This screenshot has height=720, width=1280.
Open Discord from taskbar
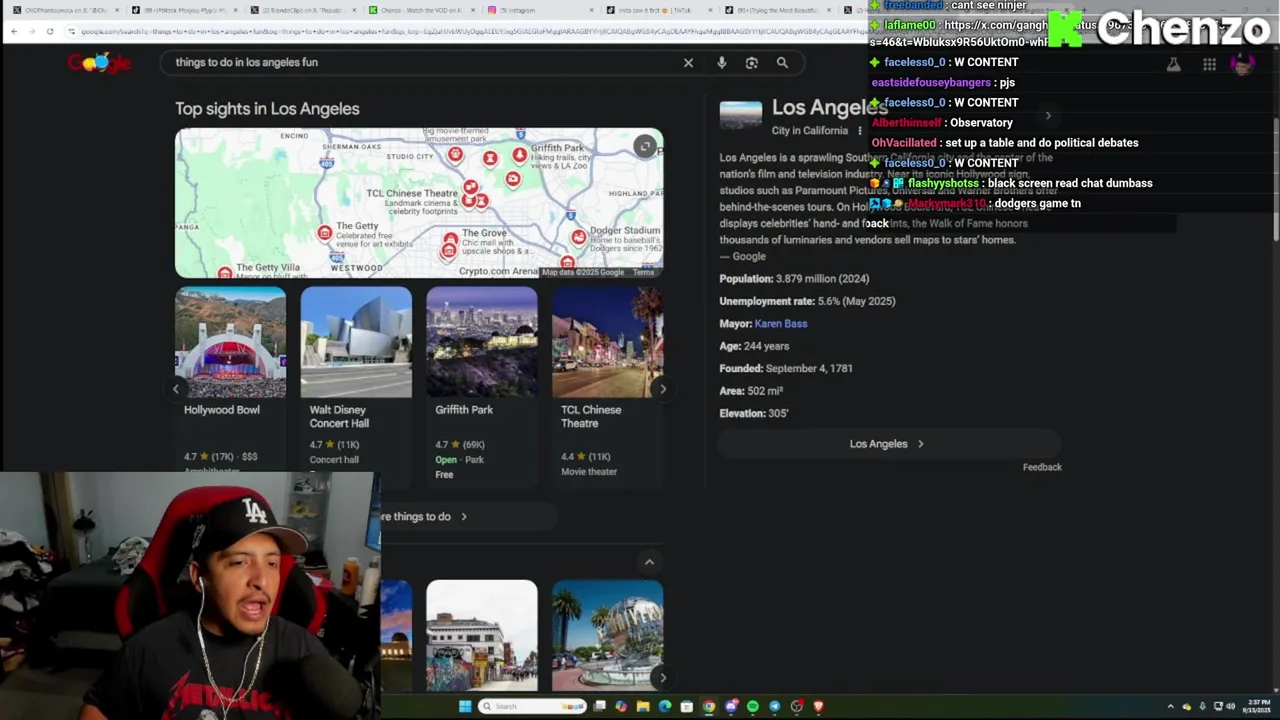pos(731,706)
